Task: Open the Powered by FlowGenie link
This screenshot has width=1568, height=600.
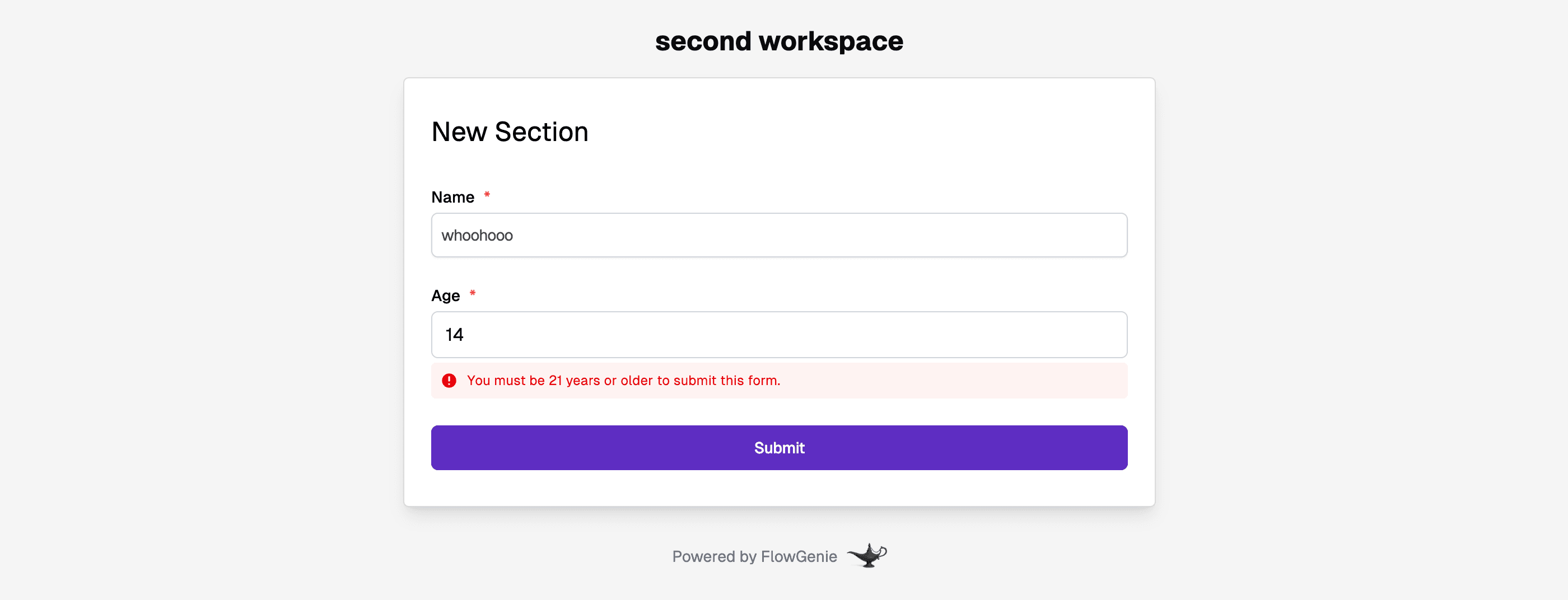Action: (754, 556)
